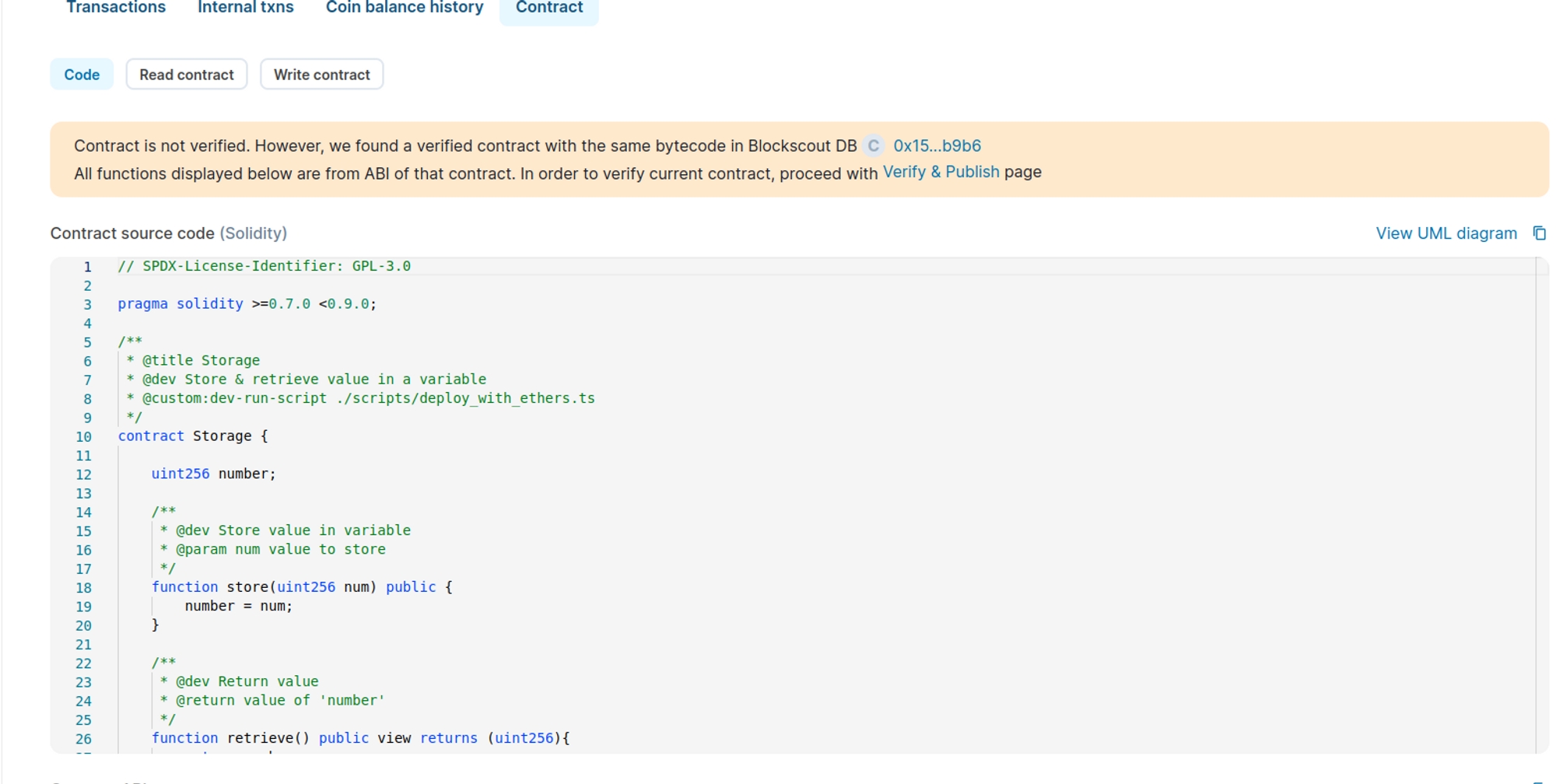The height and width of the screenshot is (784, 1556).
Task: Click the '@param num value to store' line
Action: [x=272, y=549]
